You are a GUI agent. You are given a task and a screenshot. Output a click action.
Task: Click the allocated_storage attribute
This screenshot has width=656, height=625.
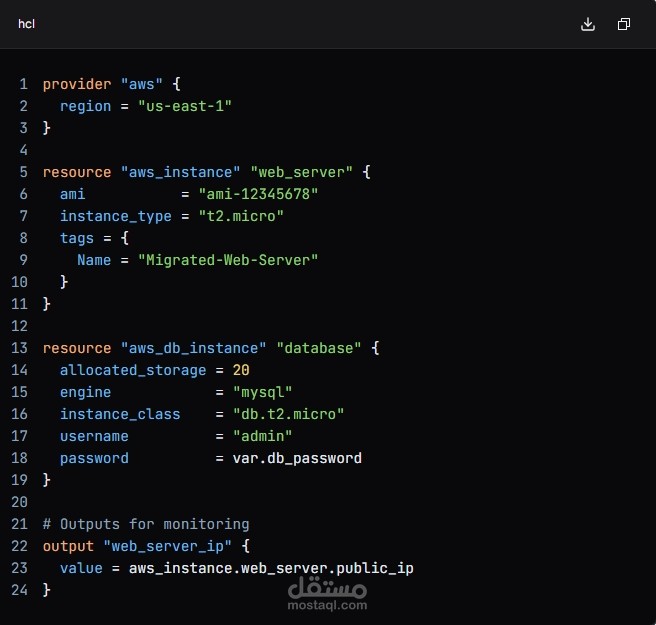(x=133, y=370)
